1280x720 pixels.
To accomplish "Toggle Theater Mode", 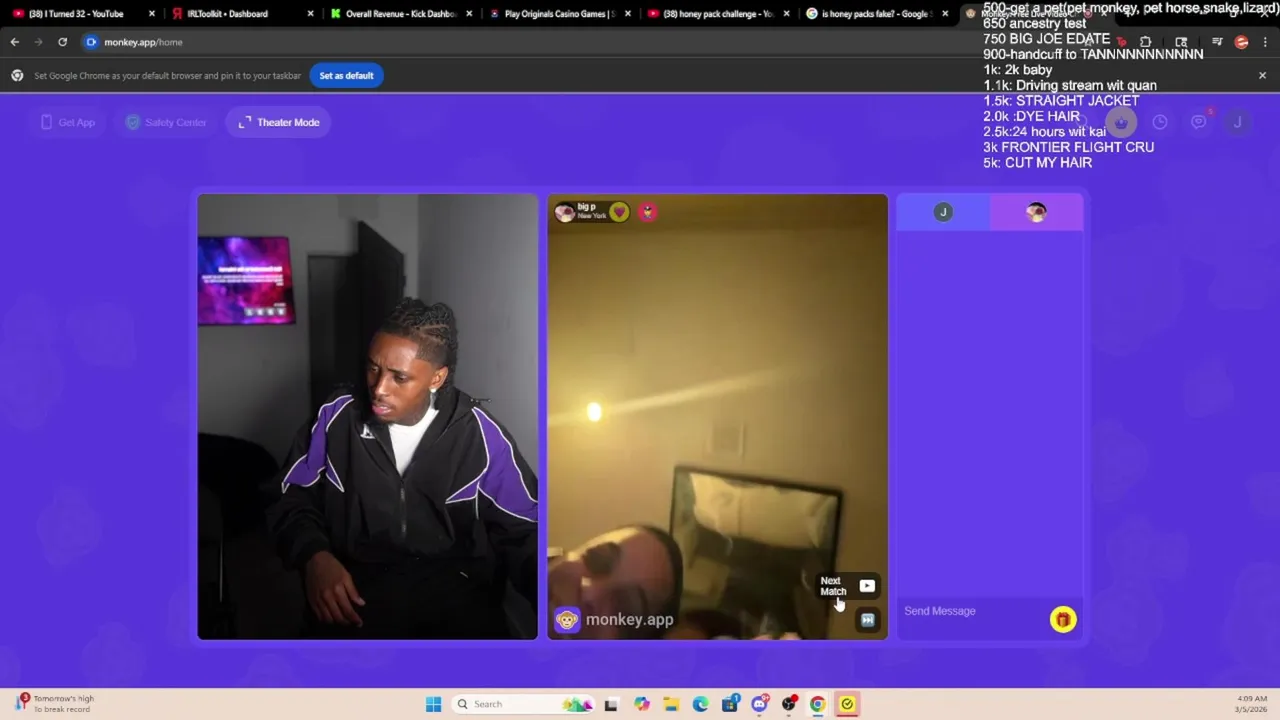I will [279, 122].
